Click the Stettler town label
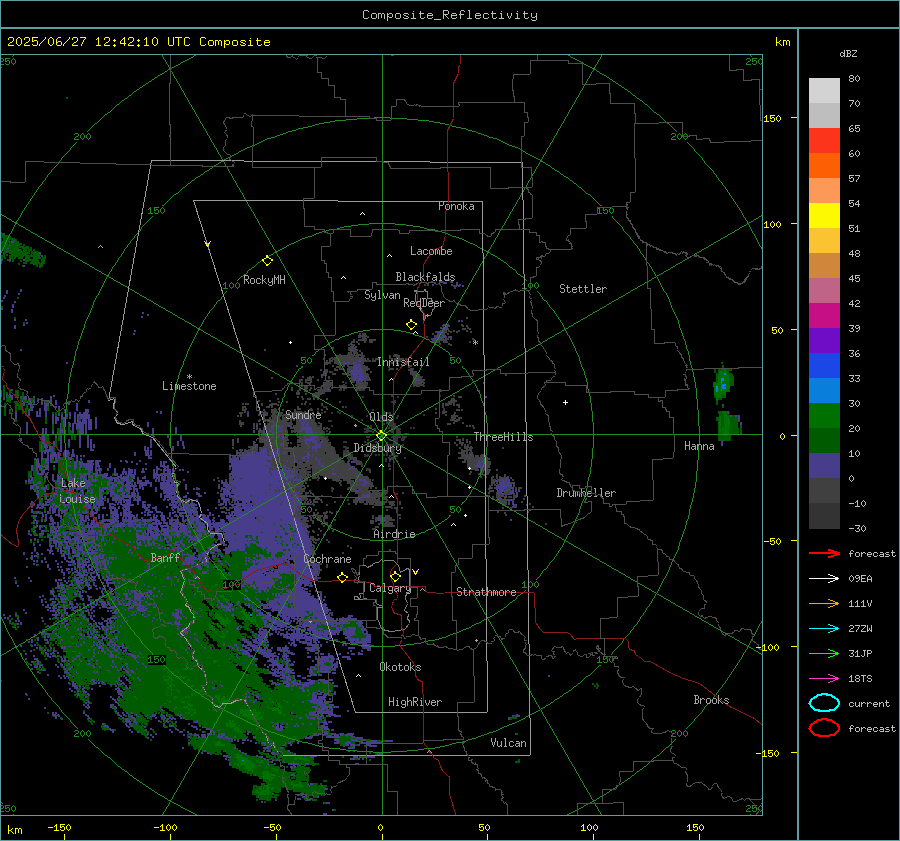 (x=583, y=289)
